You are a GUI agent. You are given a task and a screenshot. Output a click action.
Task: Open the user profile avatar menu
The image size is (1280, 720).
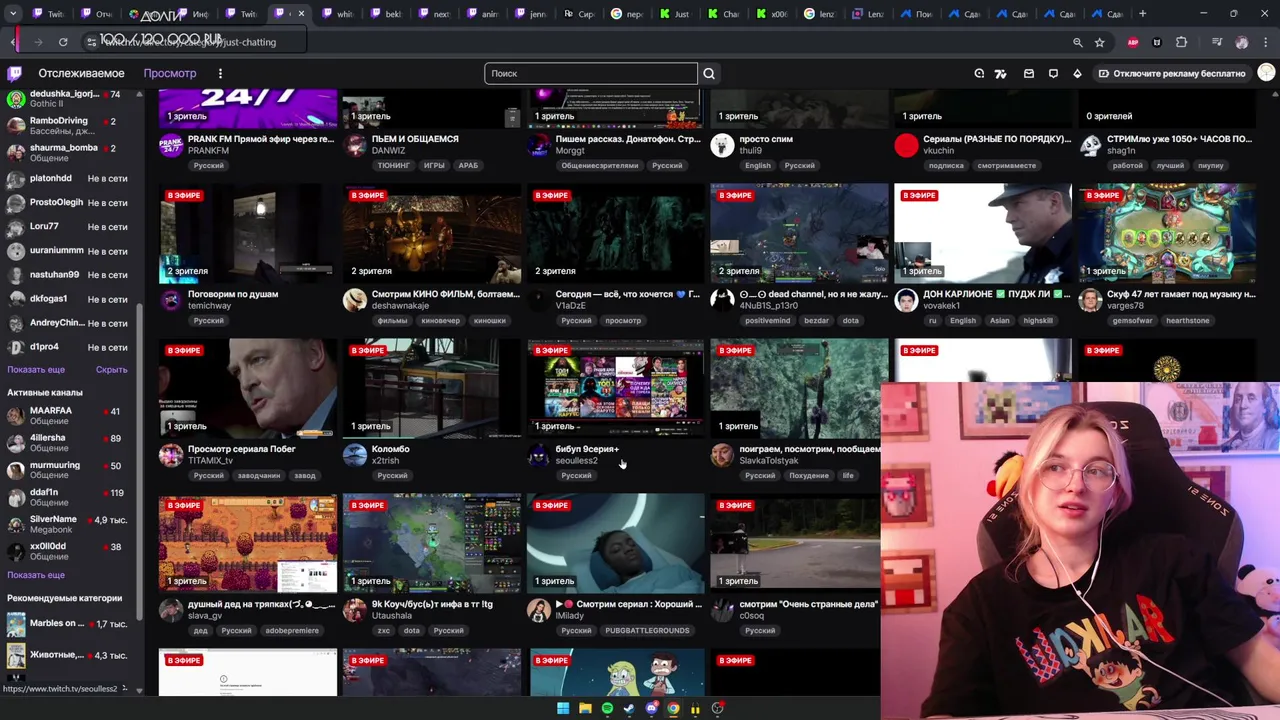pos(1266,73)
